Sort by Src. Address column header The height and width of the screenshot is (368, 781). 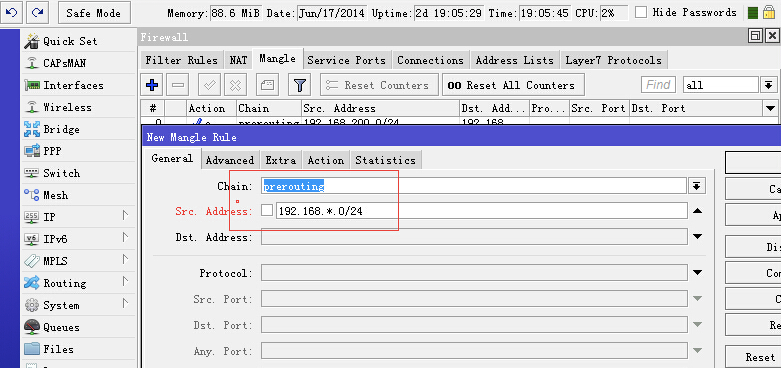[x=380, y=108]
